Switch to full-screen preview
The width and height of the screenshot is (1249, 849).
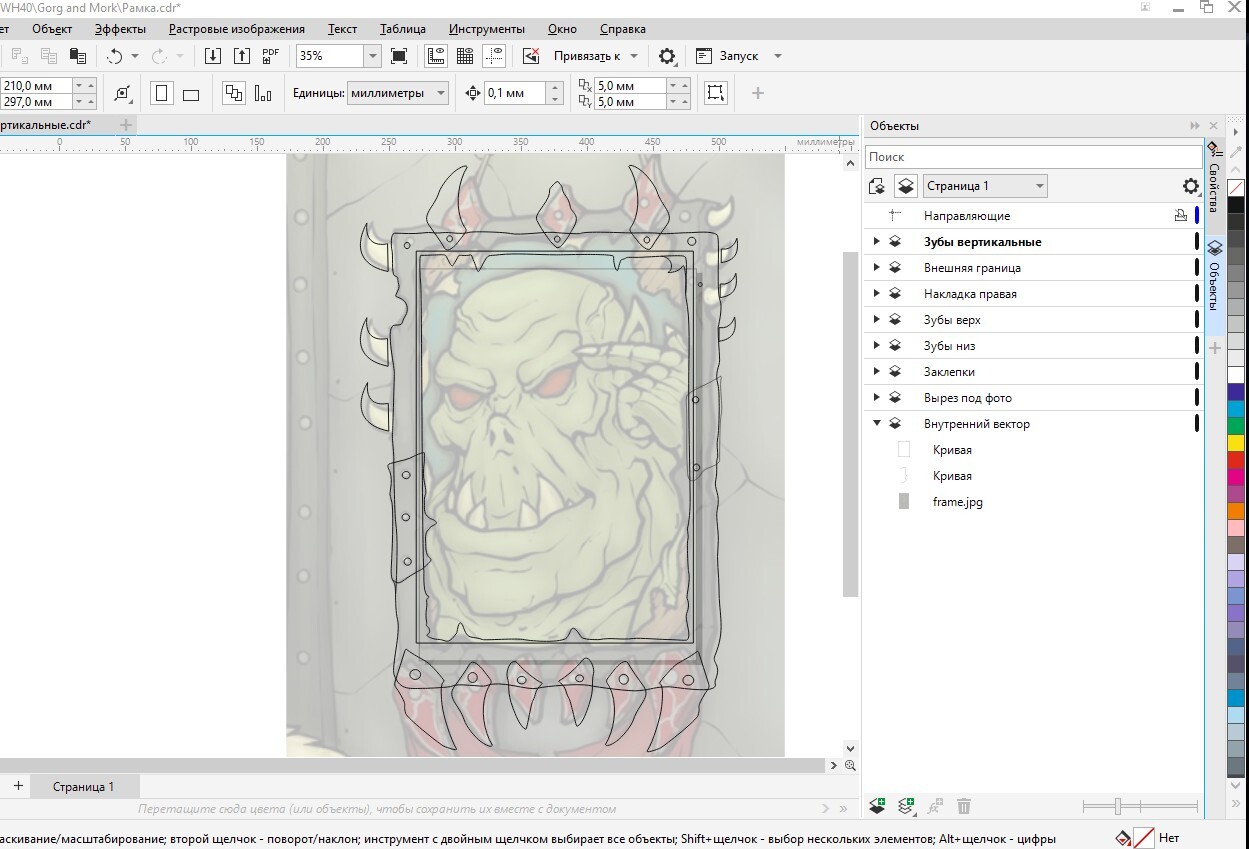click(399, 56)
